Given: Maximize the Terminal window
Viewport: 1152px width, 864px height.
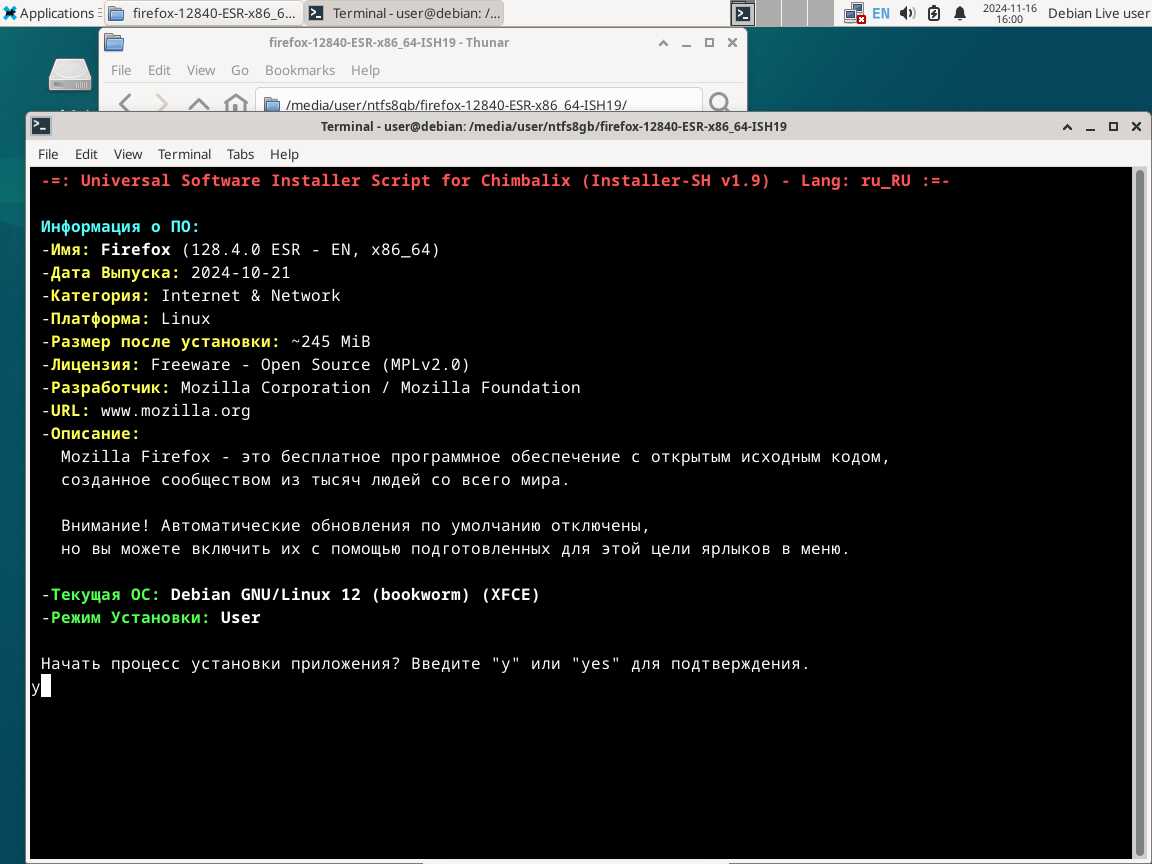Looking at the screenshot, I should [1113, 126].
